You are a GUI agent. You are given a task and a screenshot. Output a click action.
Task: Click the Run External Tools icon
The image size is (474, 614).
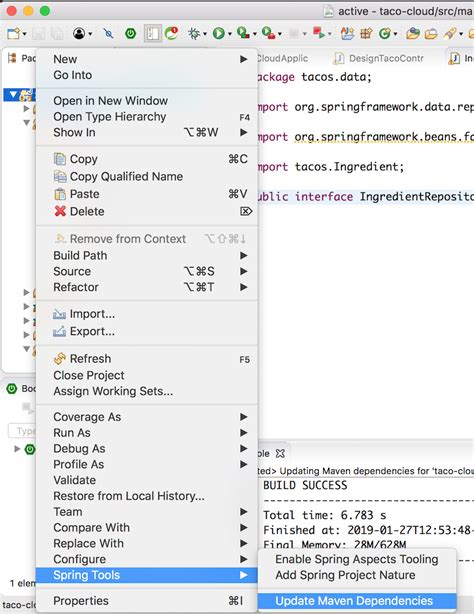tap(268, 33)
